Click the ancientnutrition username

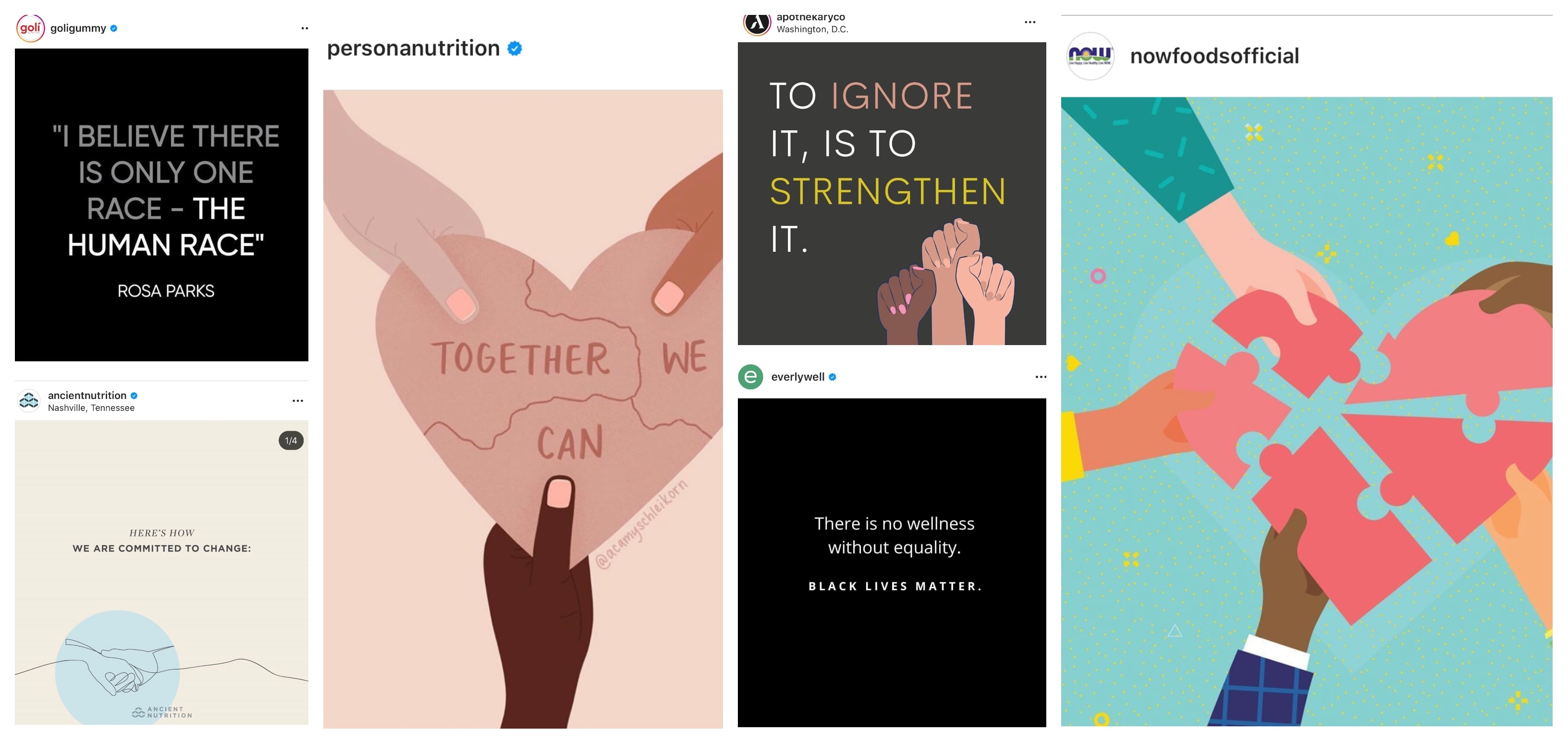pos(87,395)
